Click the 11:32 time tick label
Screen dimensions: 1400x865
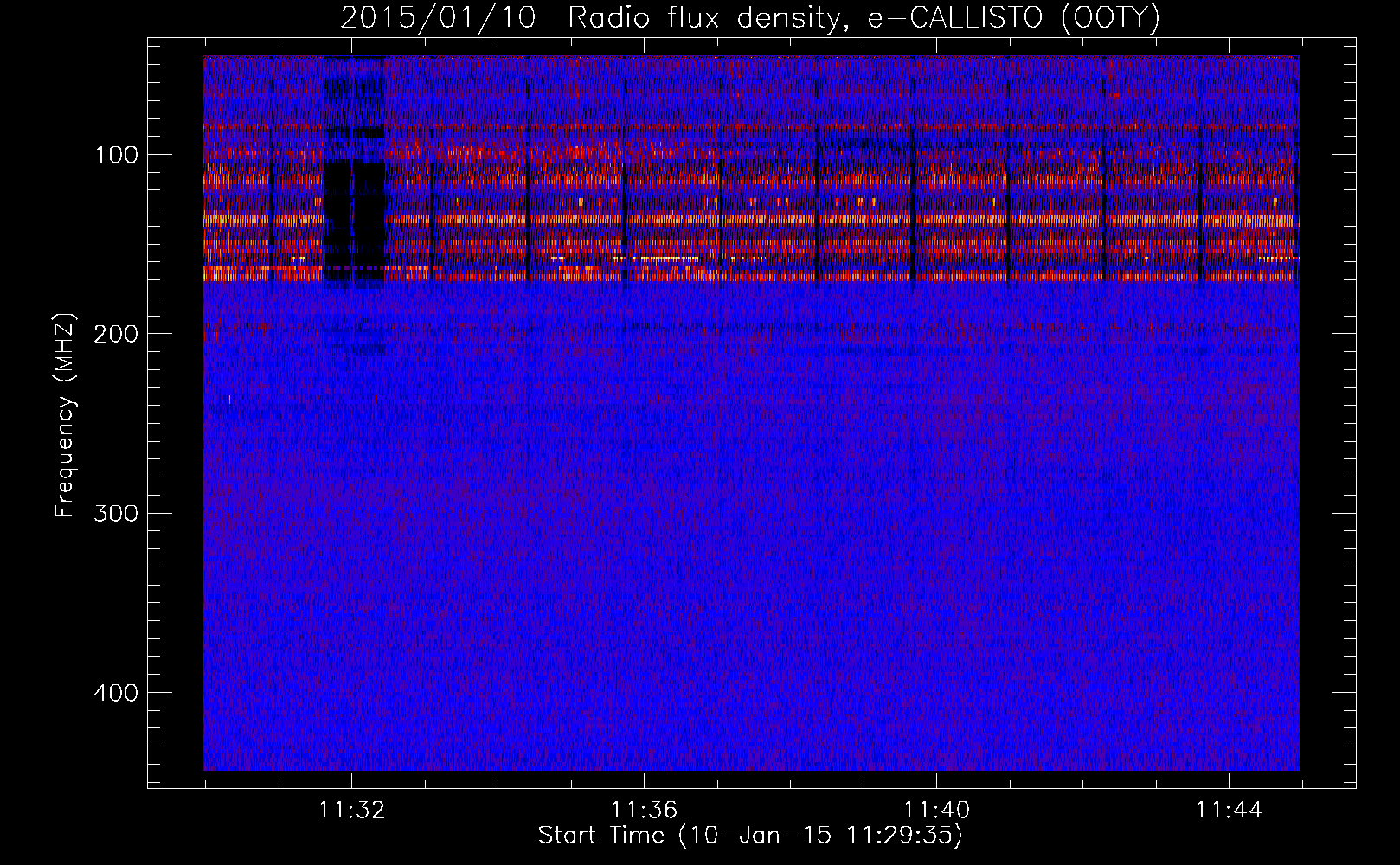[351, 811]
